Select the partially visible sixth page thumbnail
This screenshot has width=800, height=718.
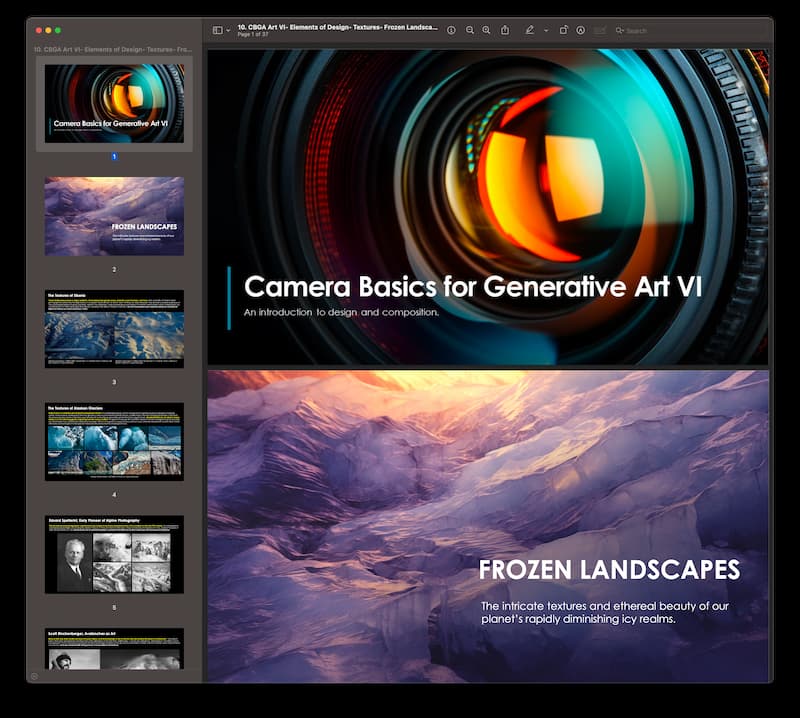tap(114, 650)
